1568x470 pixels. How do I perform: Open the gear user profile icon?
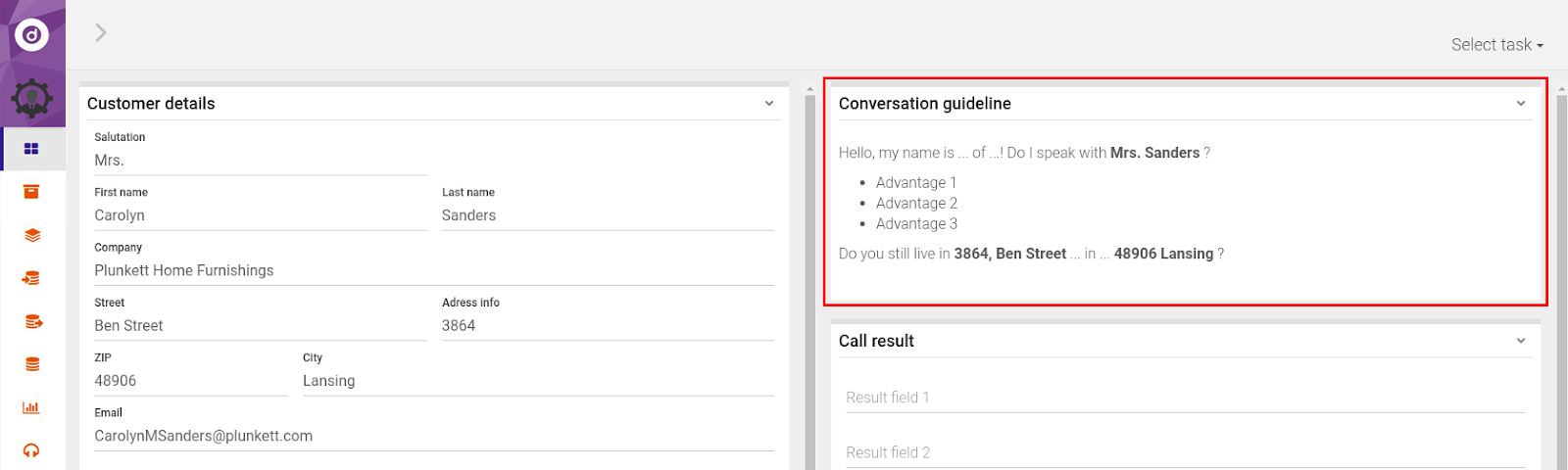[x=31, y=99]
